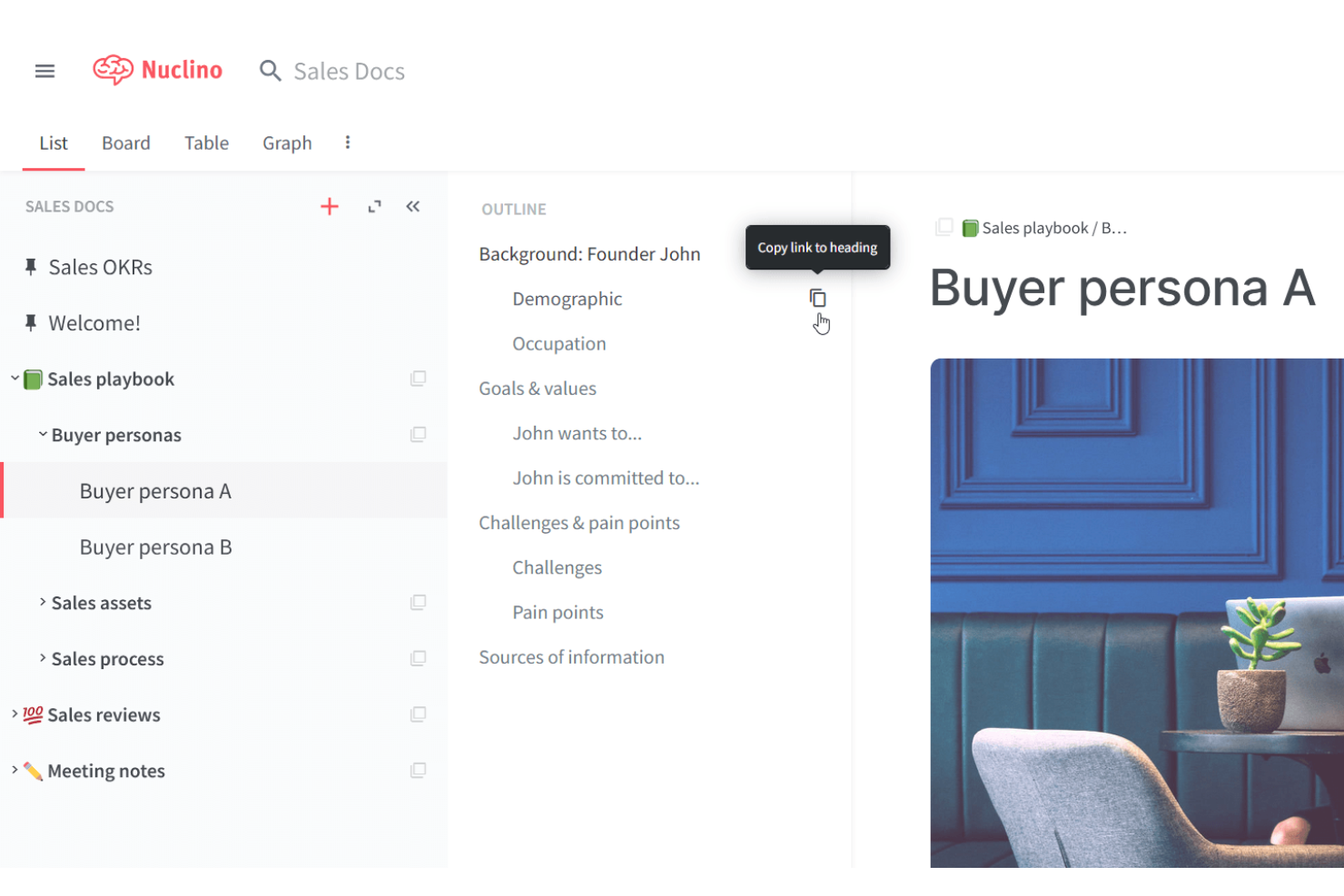
Task: Click breadcrumb collection icon left of Sales playbook
Action: [944, 227]
